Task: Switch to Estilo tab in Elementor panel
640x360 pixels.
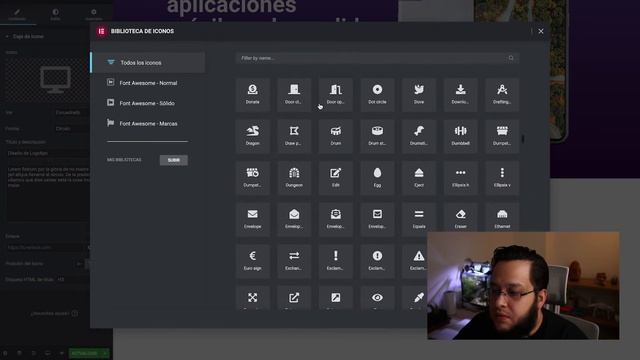Action: click(x=55, y=15)
